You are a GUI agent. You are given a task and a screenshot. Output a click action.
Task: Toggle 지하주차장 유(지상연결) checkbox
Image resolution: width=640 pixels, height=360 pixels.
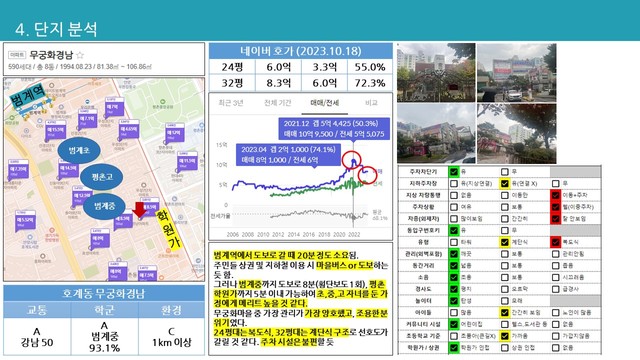click(x=454, y=184)
